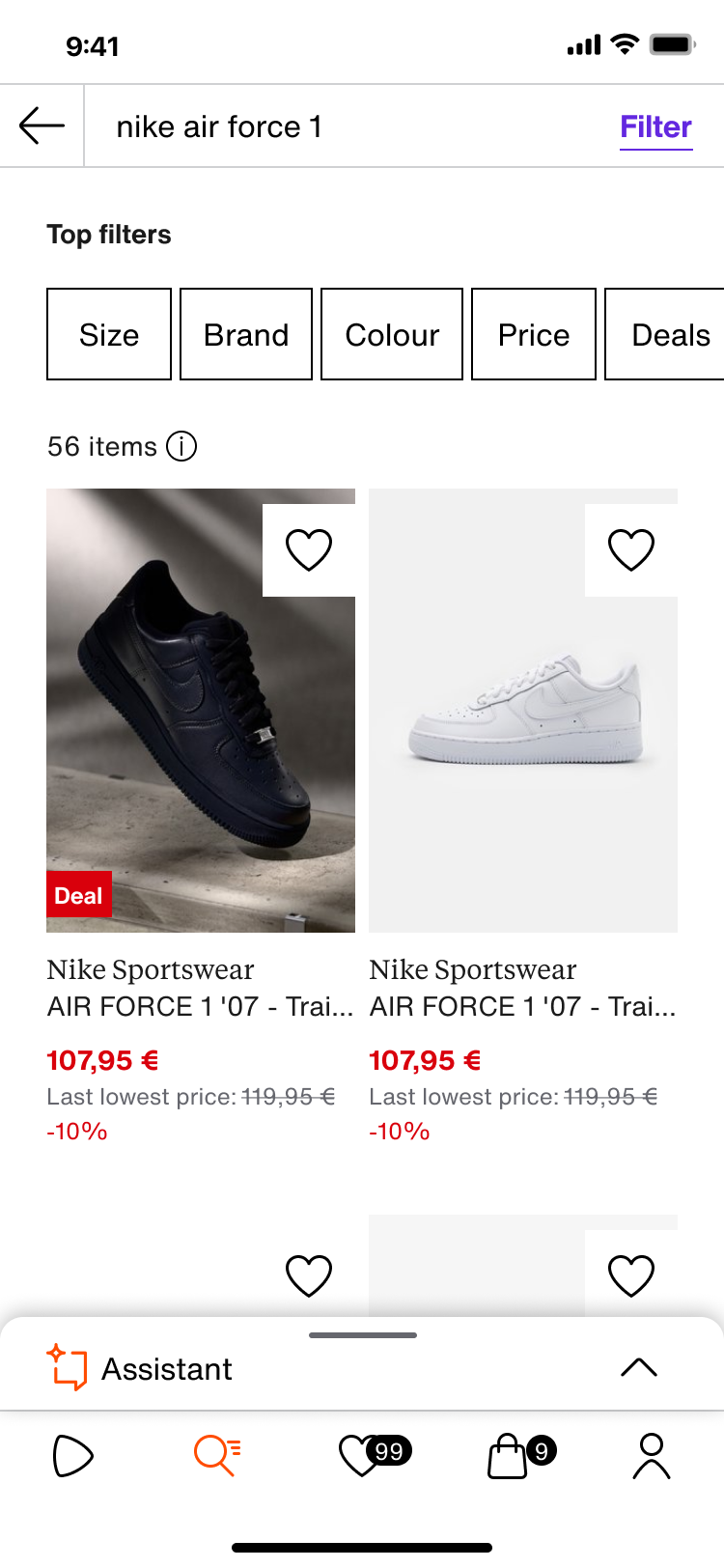Open the Size filter

[x=109, y=334]
